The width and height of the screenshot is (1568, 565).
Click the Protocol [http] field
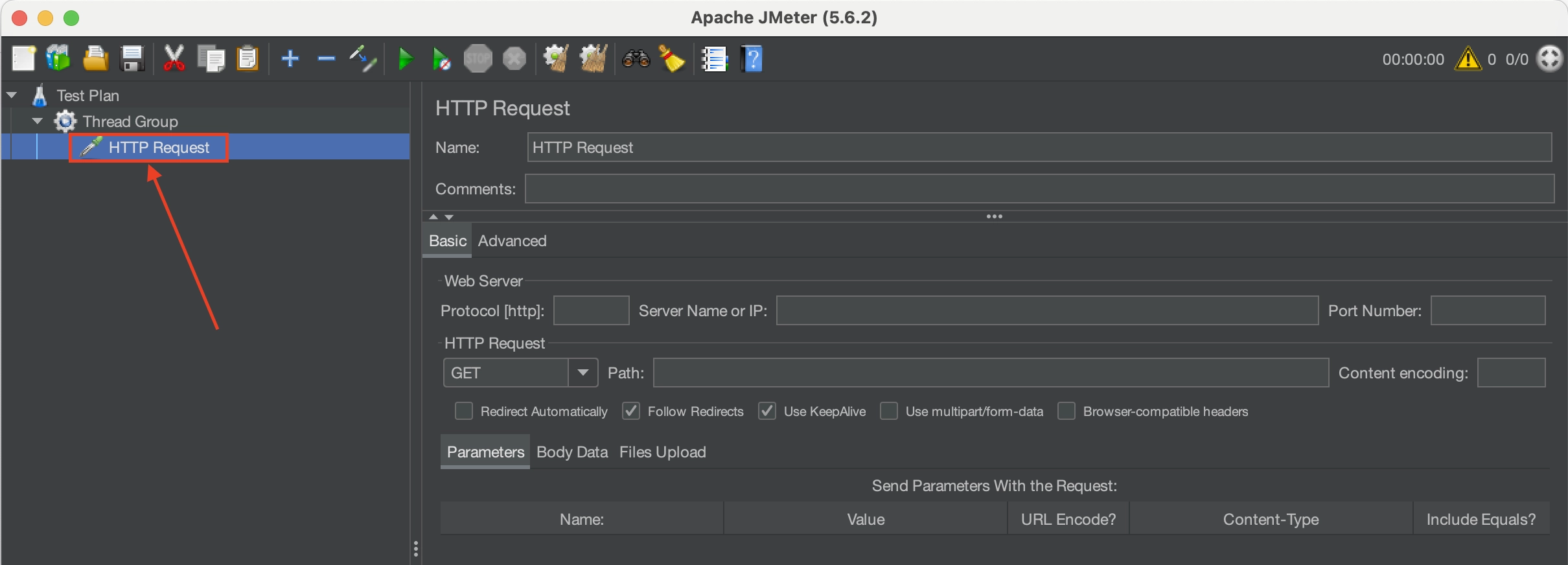point(591,310)
